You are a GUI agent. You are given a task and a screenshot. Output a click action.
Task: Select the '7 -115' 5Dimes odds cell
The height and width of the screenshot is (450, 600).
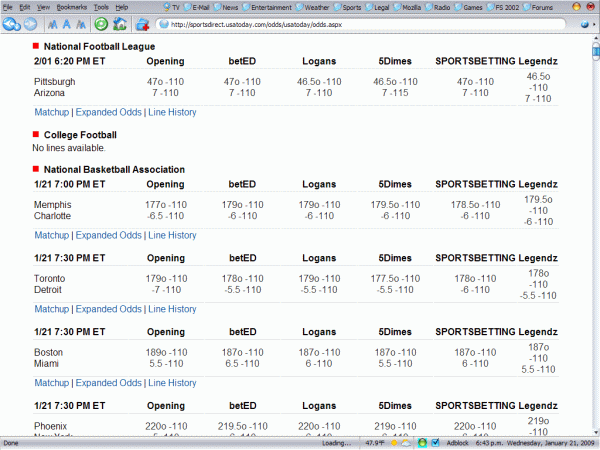click(395, 93)
